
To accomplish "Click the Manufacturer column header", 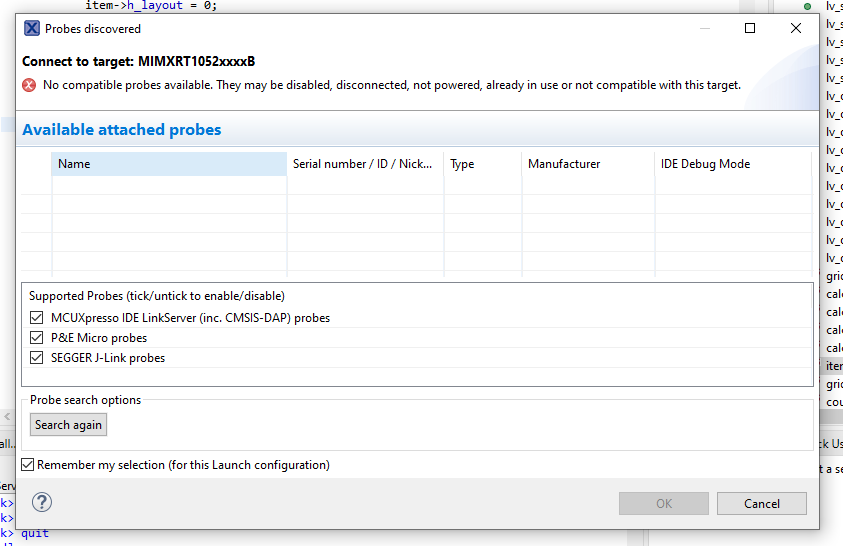I will tap(586, 164).
